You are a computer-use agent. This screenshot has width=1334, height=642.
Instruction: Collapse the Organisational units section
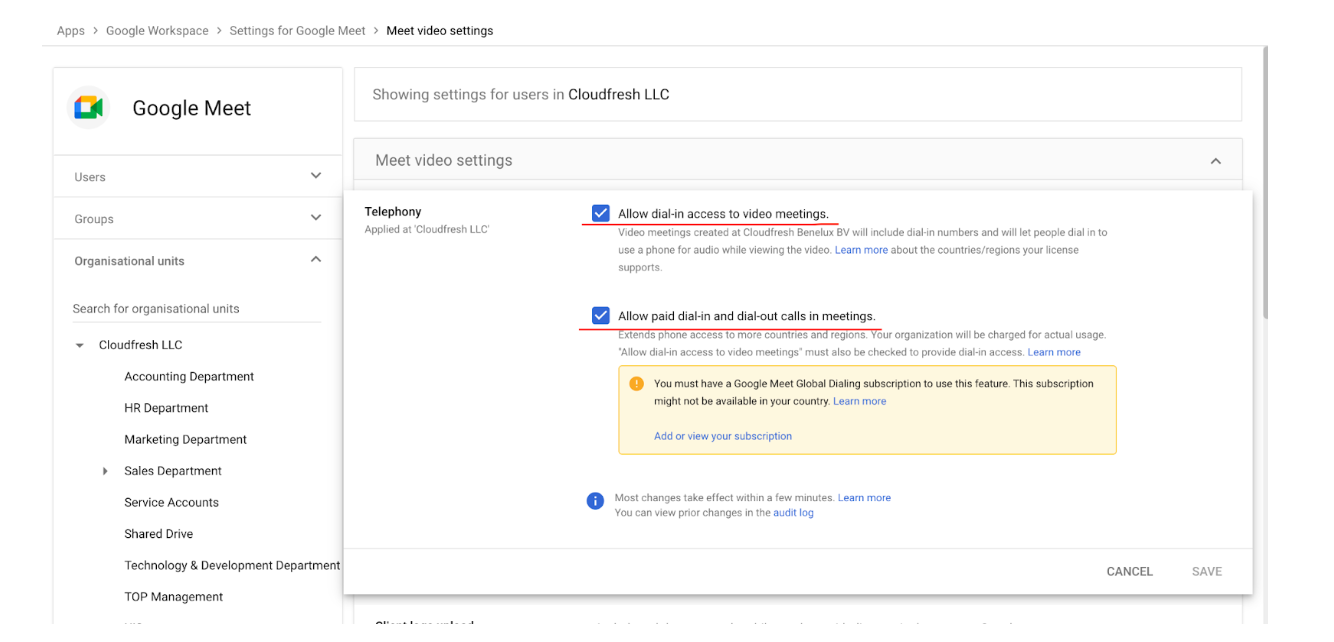[316, 260]
